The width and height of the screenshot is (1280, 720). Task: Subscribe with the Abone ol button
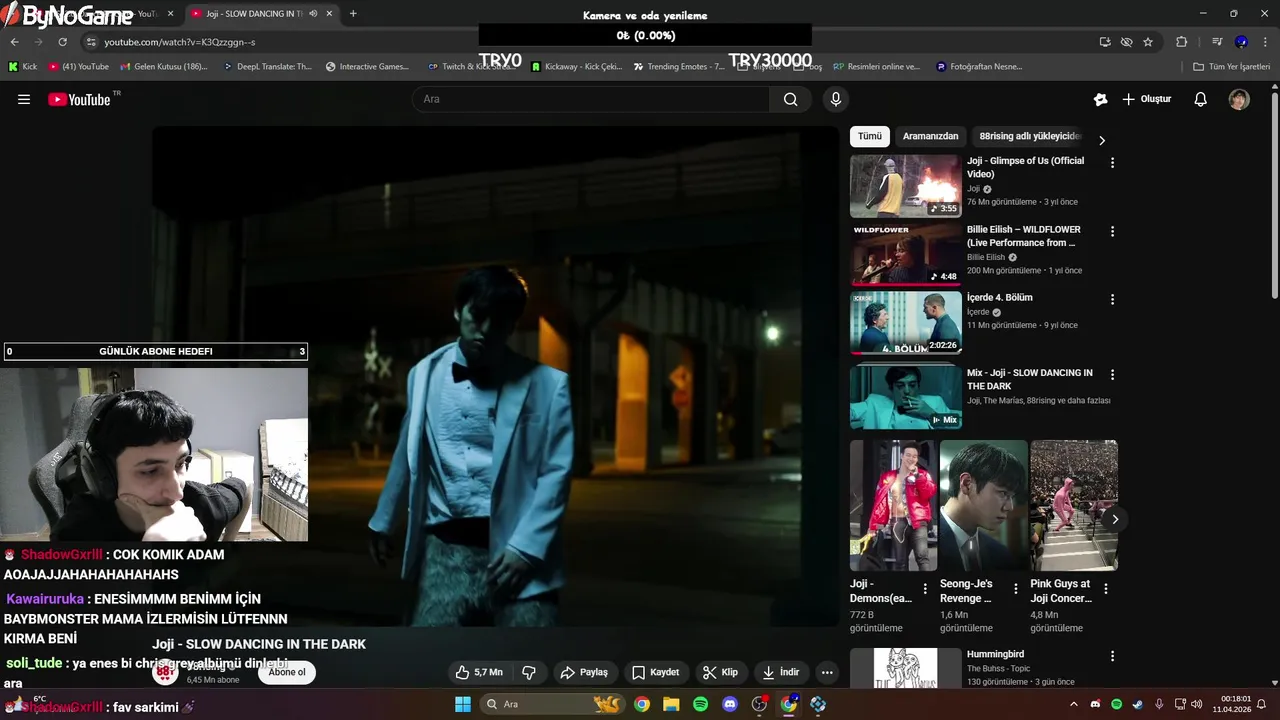(287, 672)
